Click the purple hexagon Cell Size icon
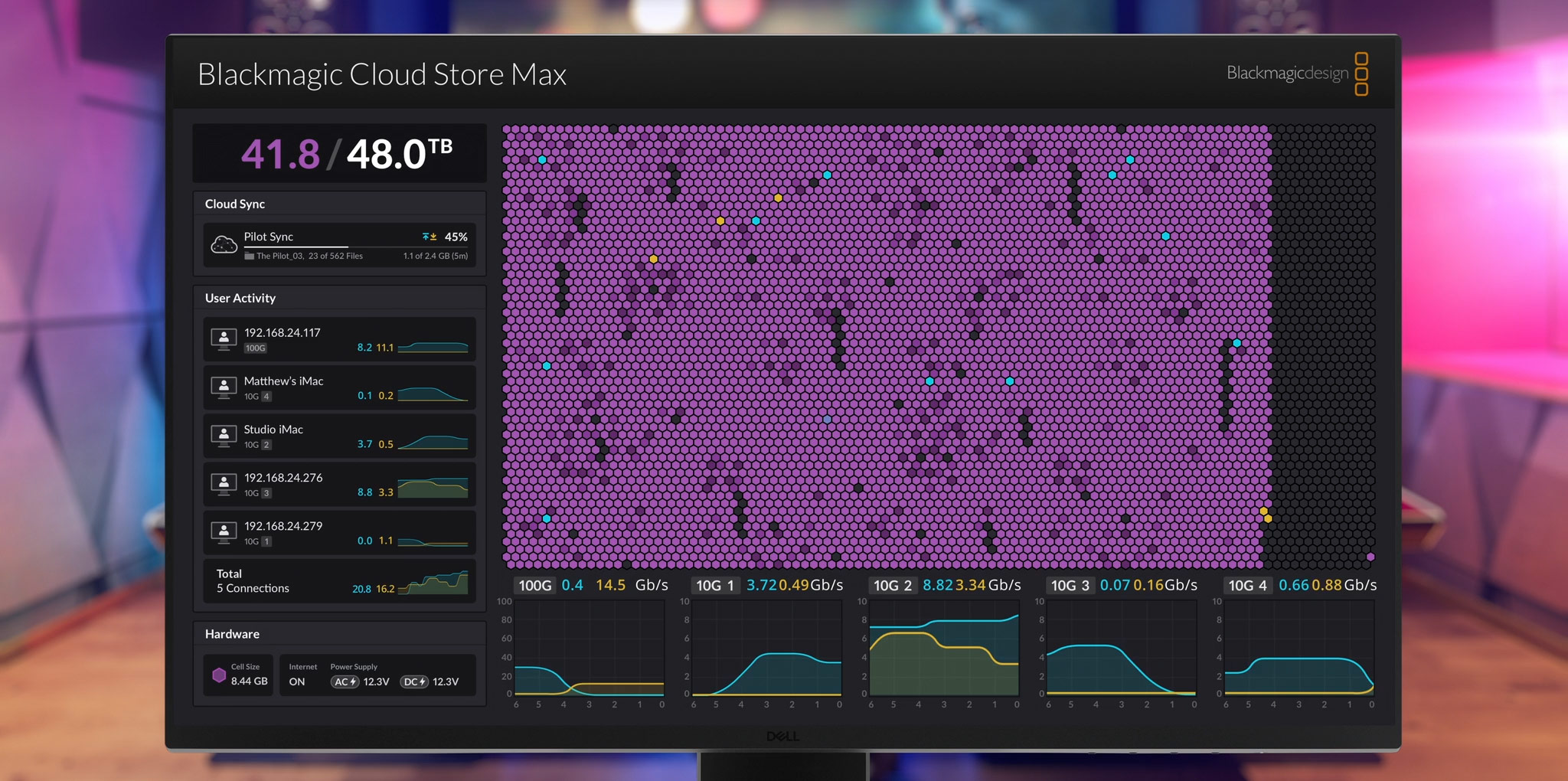This screenshot has width=1568, height=781. tap(219, 674)
